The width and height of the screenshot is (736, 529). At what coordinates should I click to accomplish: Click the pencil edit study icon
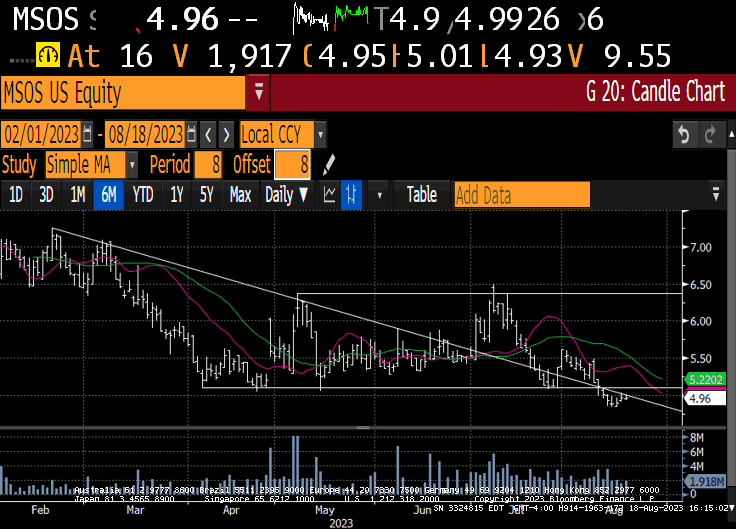329,165
